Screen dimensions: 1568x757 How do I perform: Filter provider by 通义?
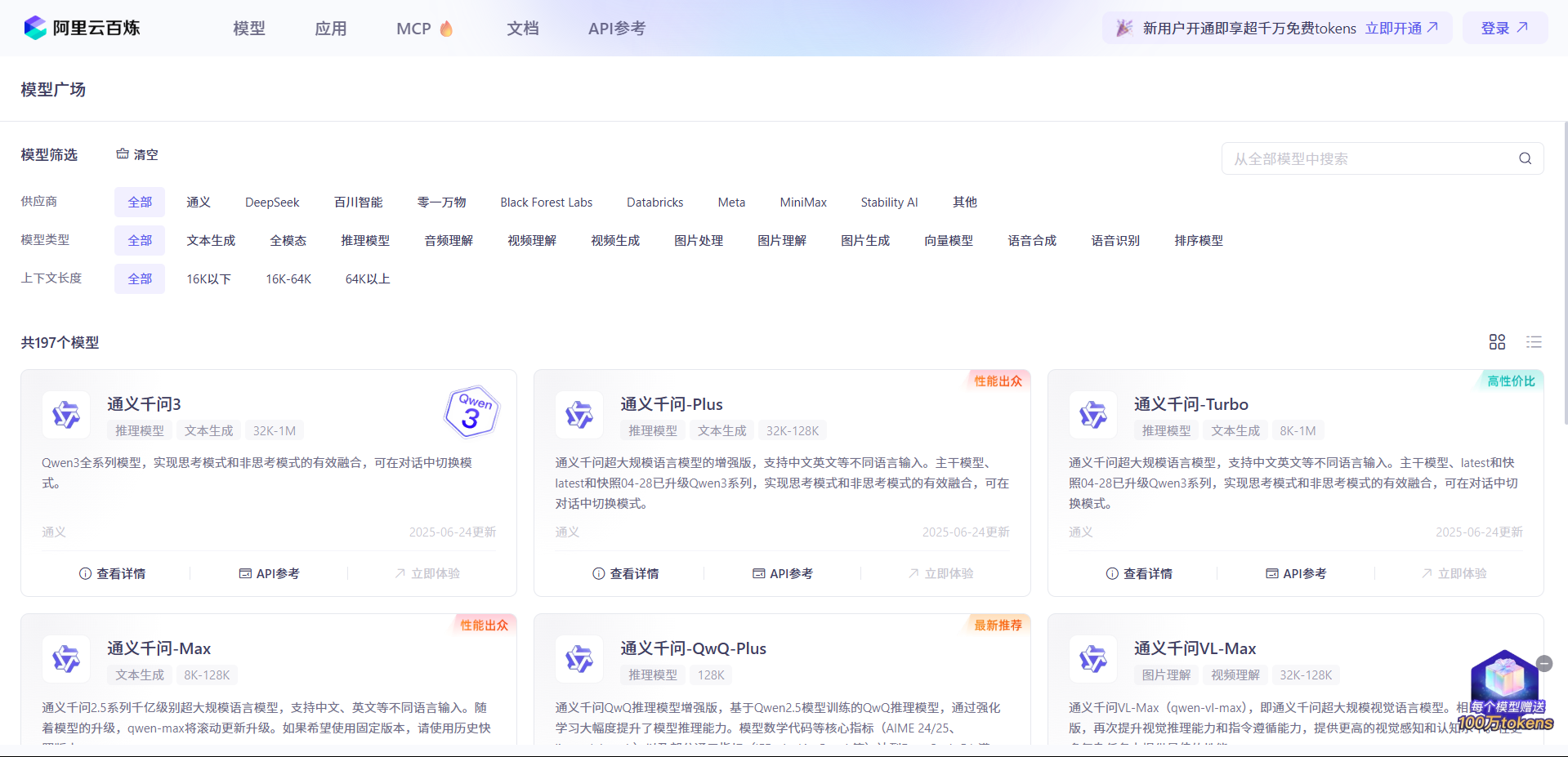tap(199, 202)
